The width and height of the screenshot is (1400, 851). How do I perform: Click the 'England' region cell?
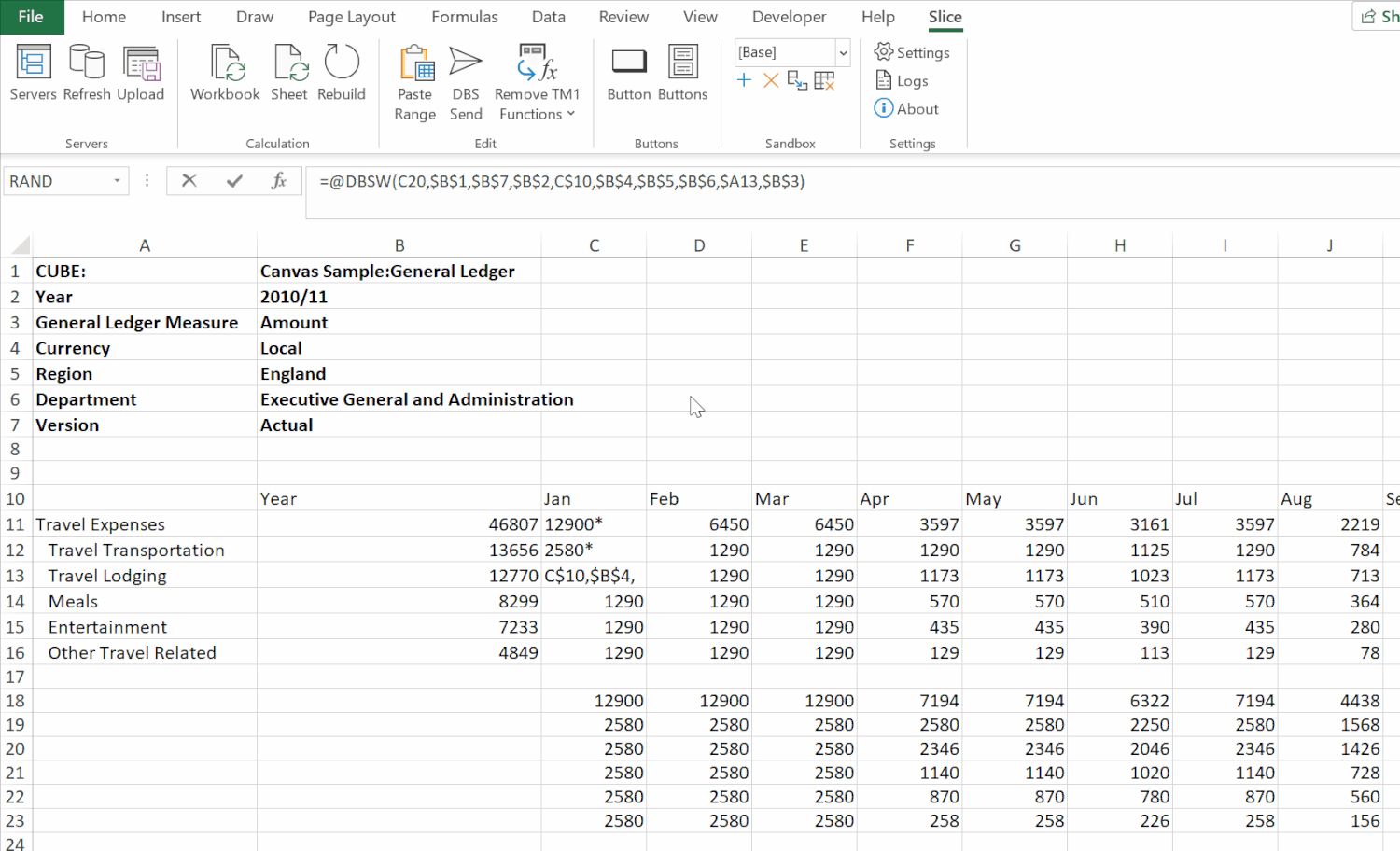(399, 373)
